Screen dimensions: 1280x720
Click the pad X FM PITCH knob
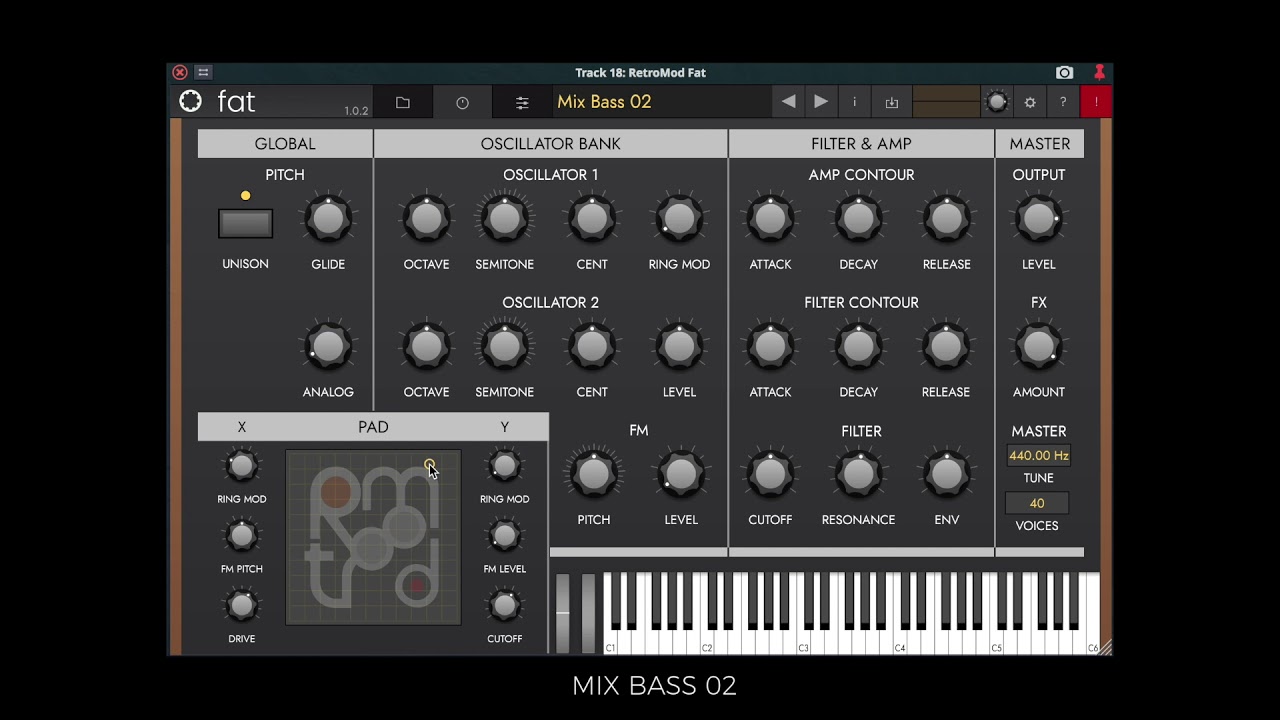point(241,536)
